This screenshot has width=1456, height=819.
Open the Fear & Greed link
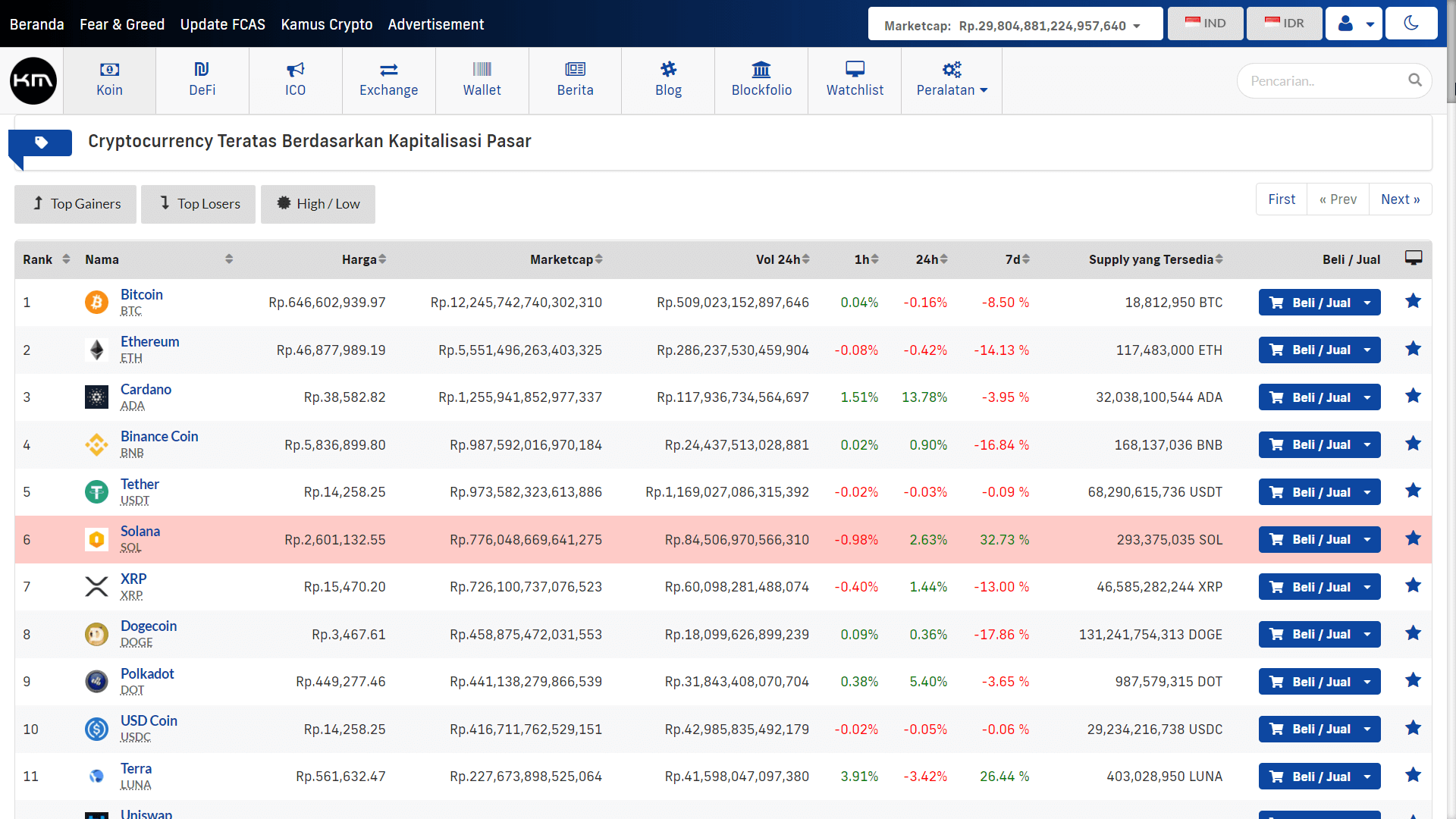(x=122, y=24)
